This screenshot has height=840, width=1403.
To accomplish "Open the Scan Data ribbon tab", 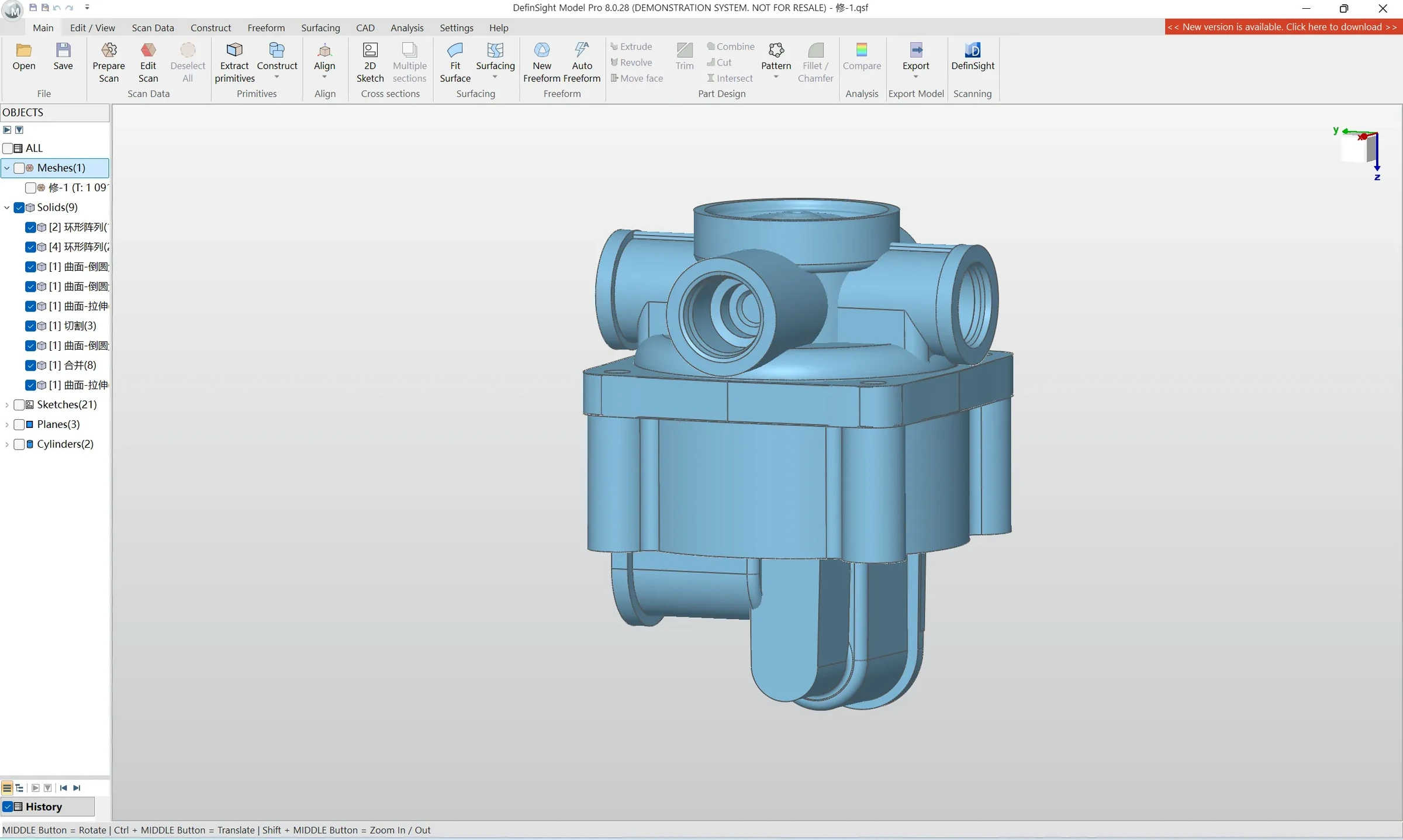I will pos(153,28).
